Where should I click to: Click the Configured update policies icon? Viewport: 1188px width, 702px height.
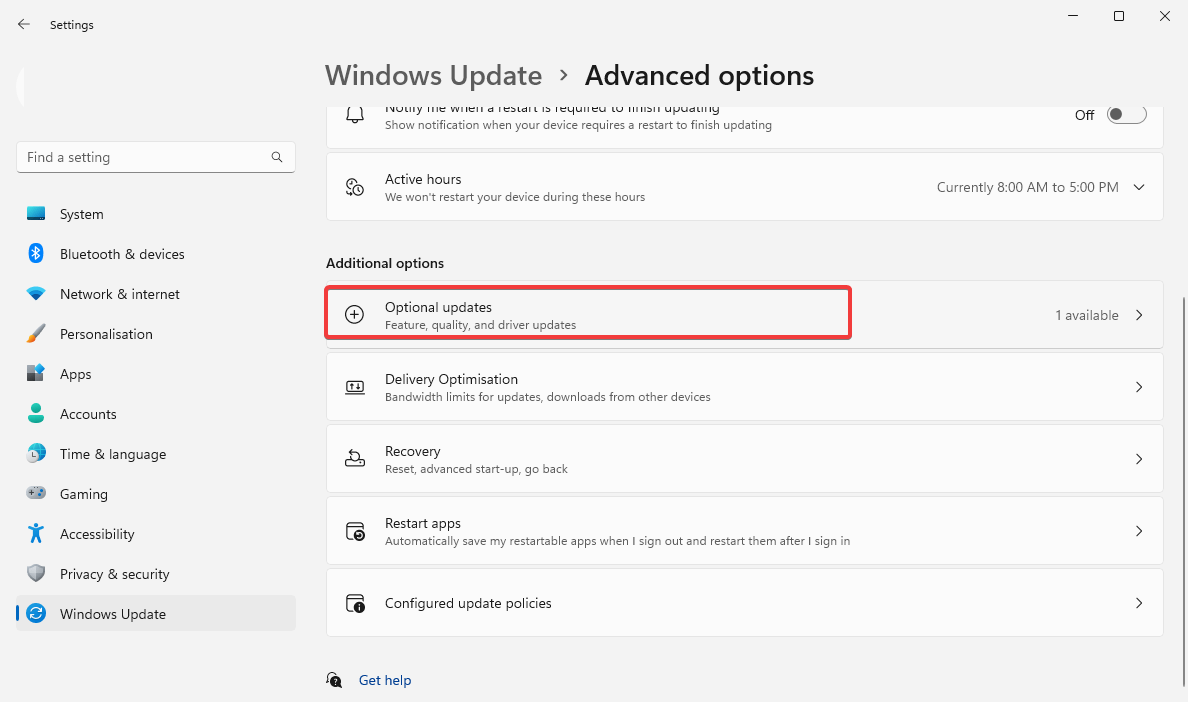point(355,603)
